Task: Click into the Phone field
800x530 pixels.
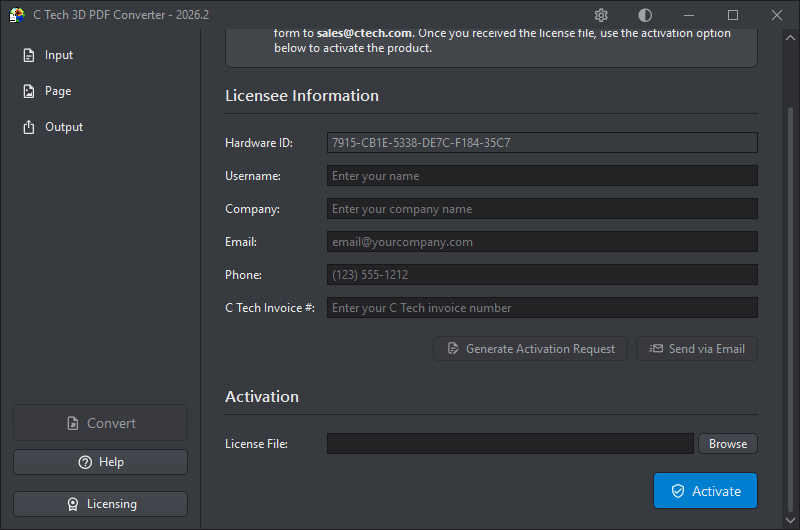Action: pyautogui.click(x=542, y=274)
